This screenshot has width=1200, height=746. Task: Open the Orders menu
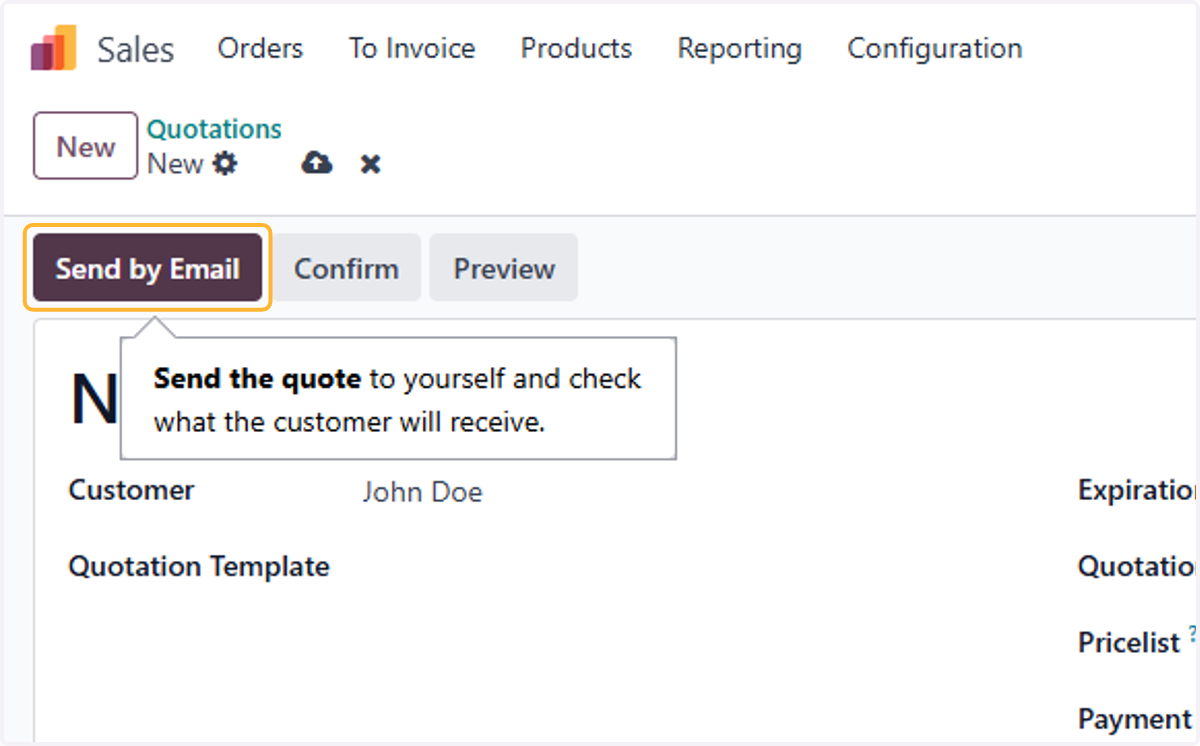pyautogui.click(x=260, y=48)
